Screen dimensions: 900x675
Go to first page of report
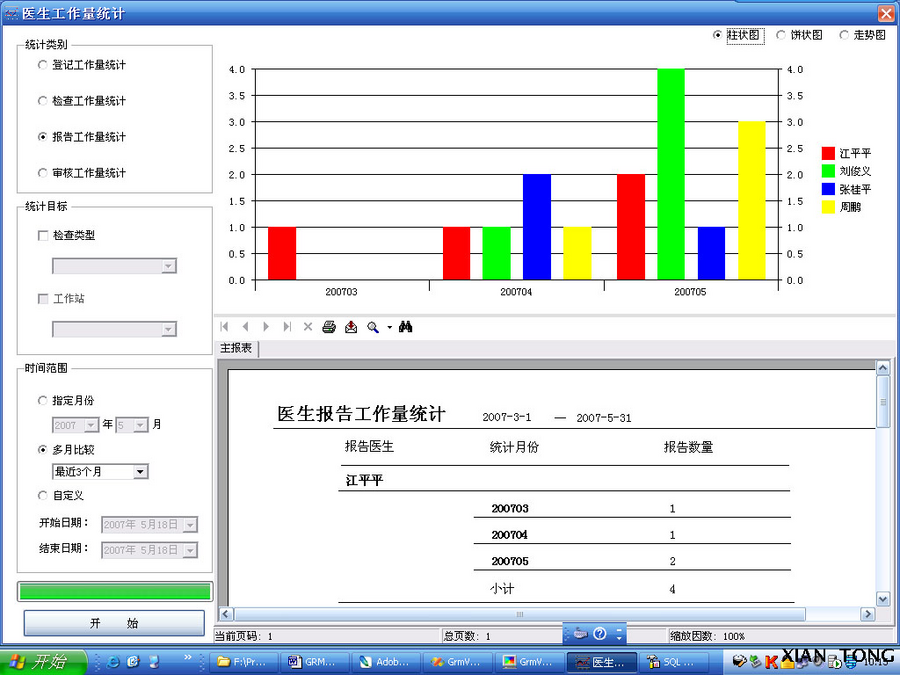point(224,327)
